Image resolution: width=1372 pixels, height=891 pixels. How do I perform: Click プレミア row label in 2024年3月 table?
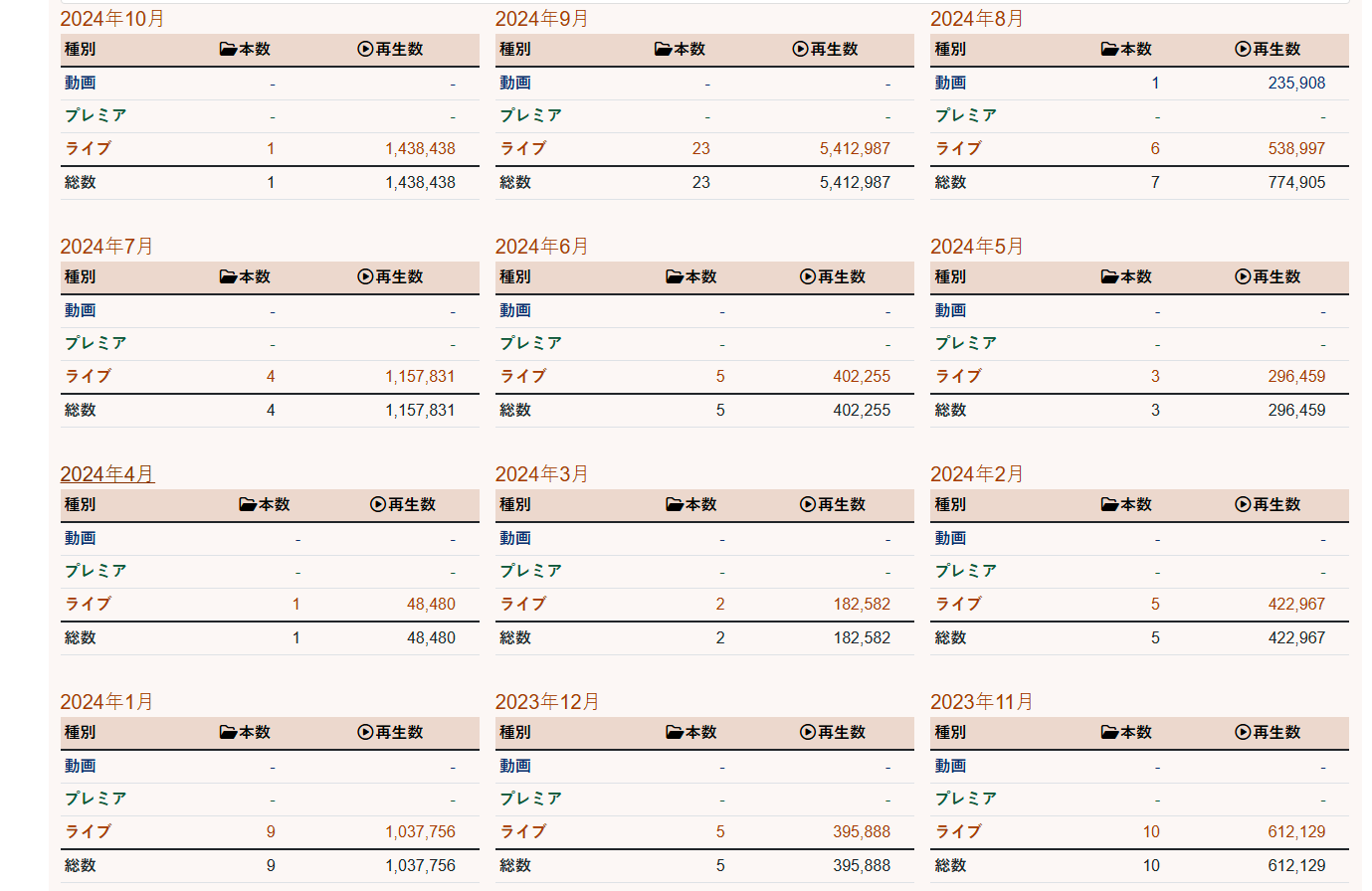pos(530,571)
